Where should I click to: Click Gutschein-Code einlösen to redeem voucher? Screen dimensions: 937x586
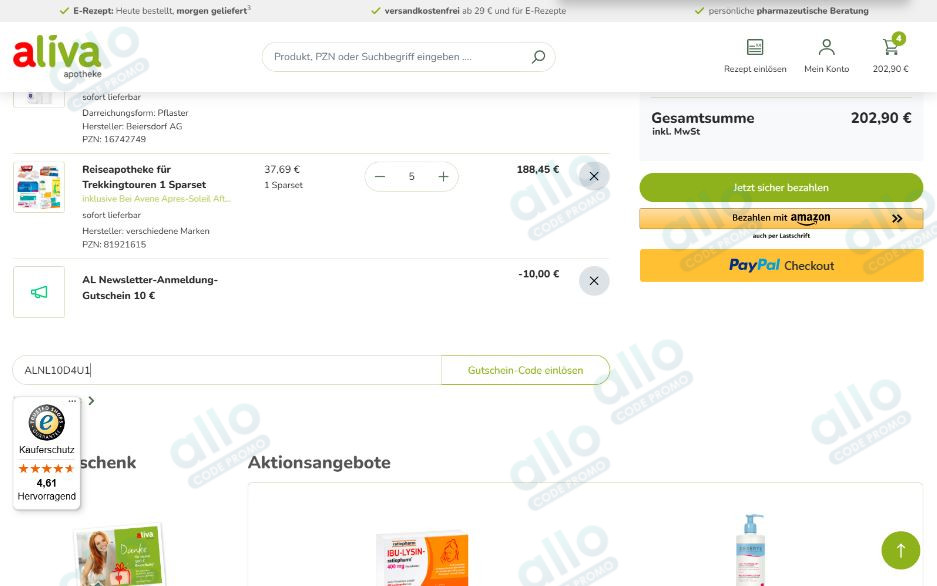tap(524, 369)
